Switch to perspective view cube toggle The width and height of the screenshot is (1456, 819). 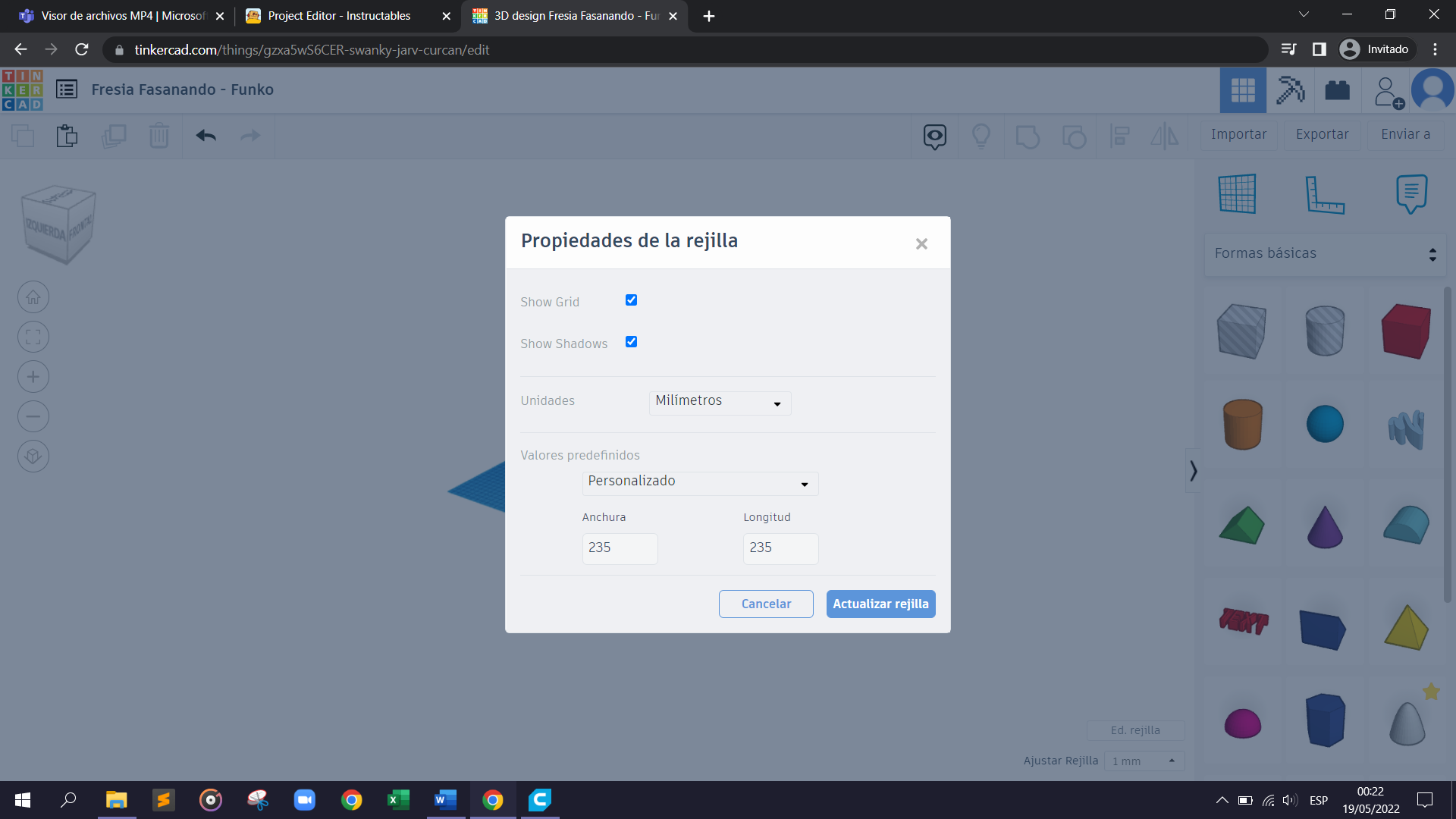33,457
